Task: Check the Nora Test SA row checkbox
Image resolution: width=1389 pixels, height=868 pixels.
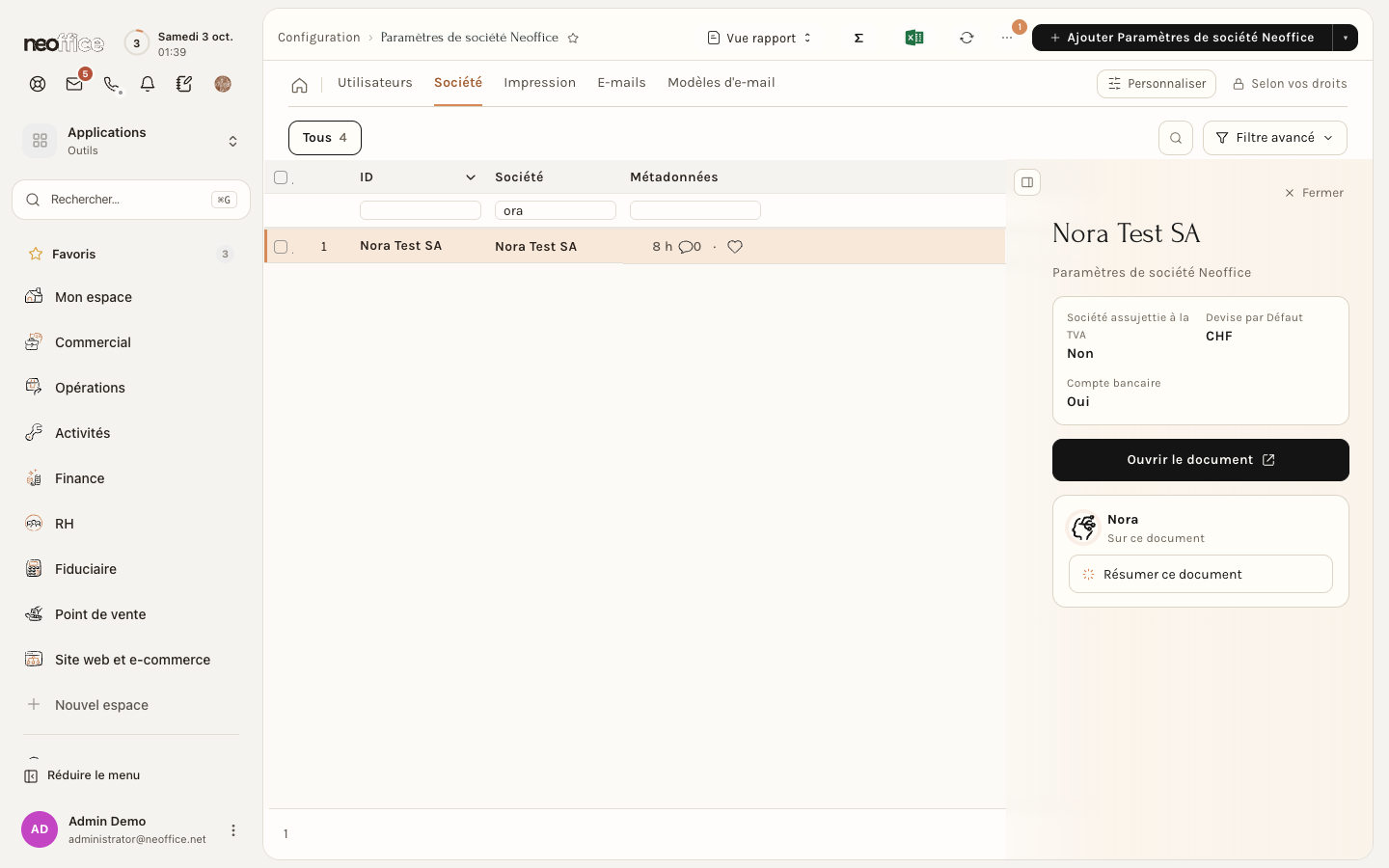Action: tap(281, 247)
